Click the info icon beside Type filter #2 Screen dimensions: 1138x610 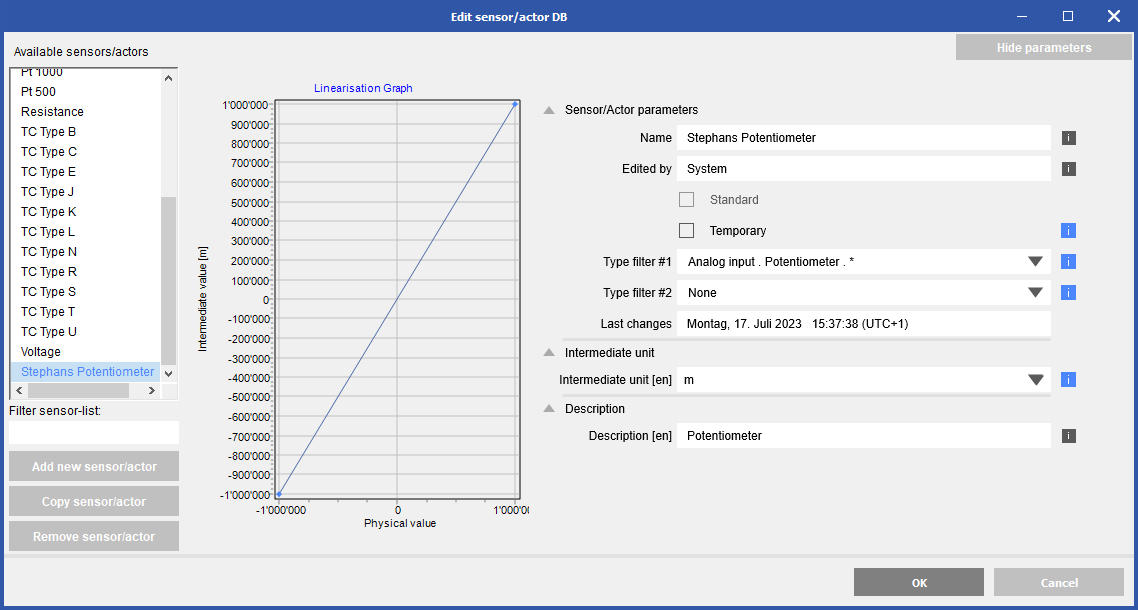1068,292
